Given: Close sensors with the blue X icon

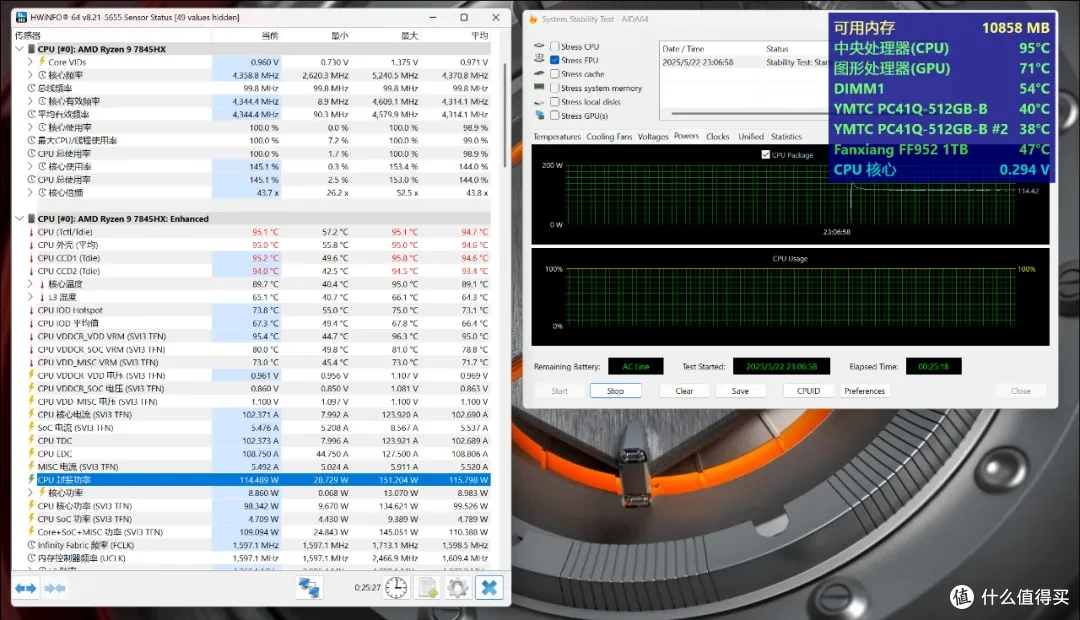Looking at the screenshot, I should [x=489, y=588].
